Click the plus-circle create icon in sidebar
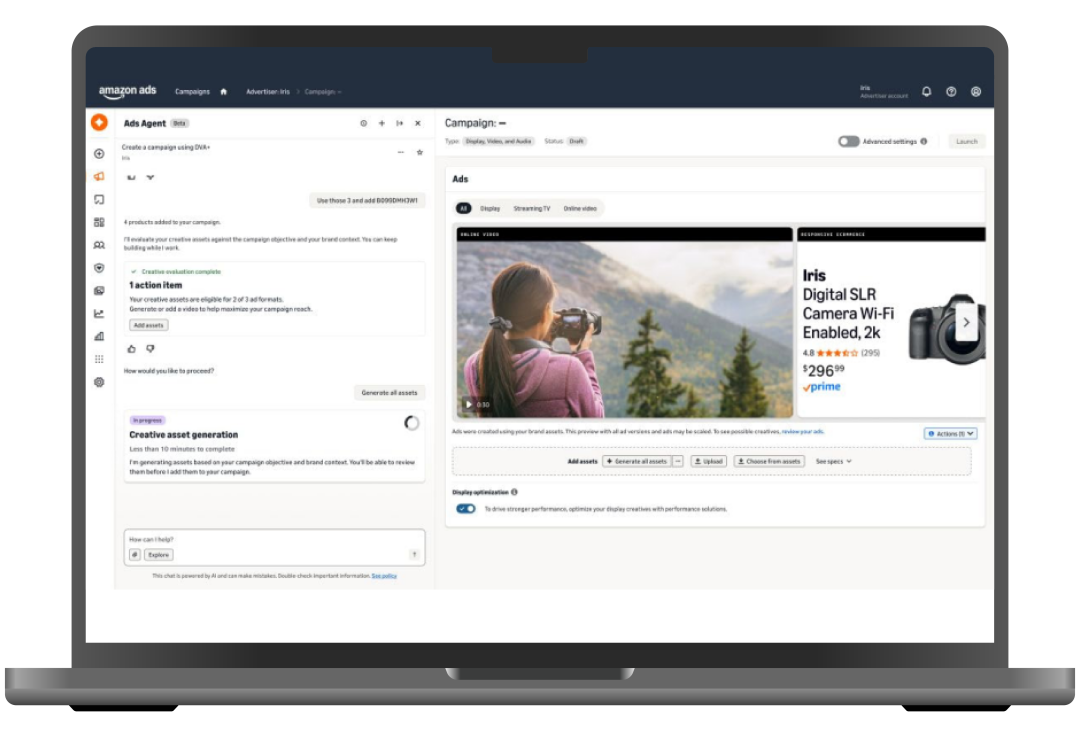Image resolution: width=1080 pixels, height=741 pixels. point(99,154)
